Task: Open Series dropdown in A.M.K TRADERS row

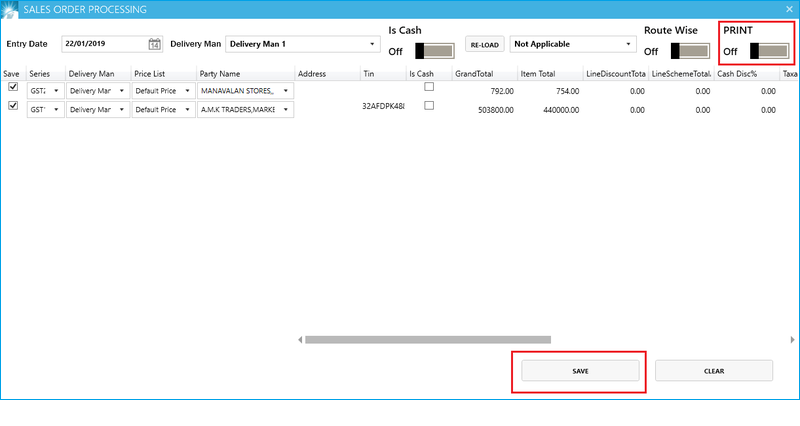Action: click(45, 110)
